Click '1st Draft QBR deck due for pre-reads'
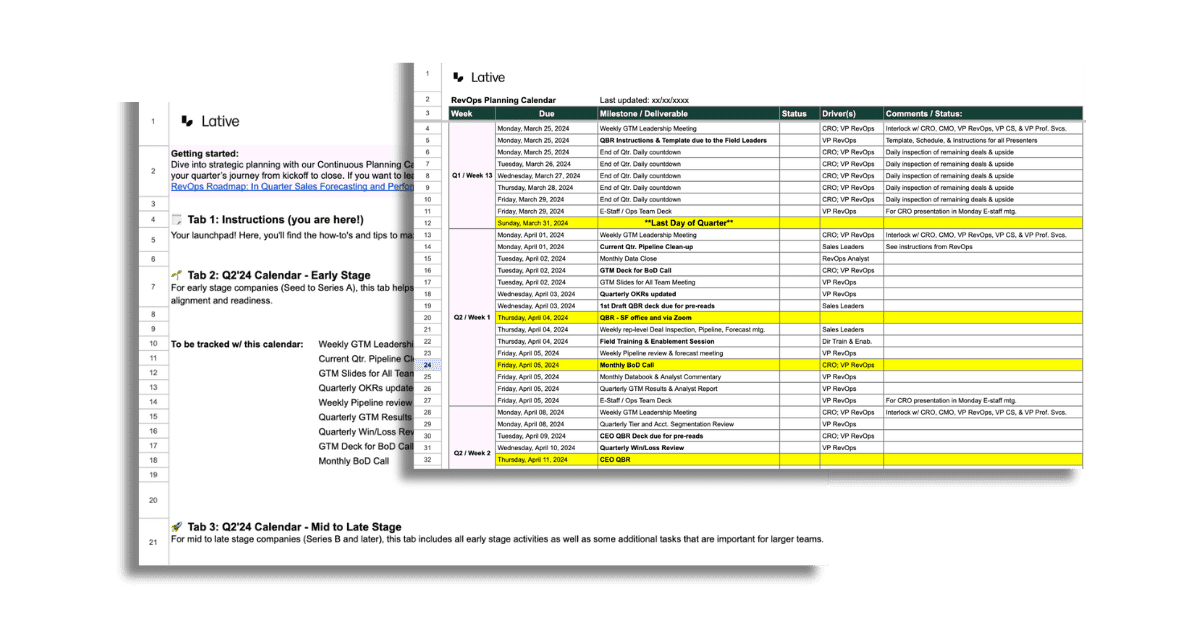1200x627 pixels. pos(687,306)
